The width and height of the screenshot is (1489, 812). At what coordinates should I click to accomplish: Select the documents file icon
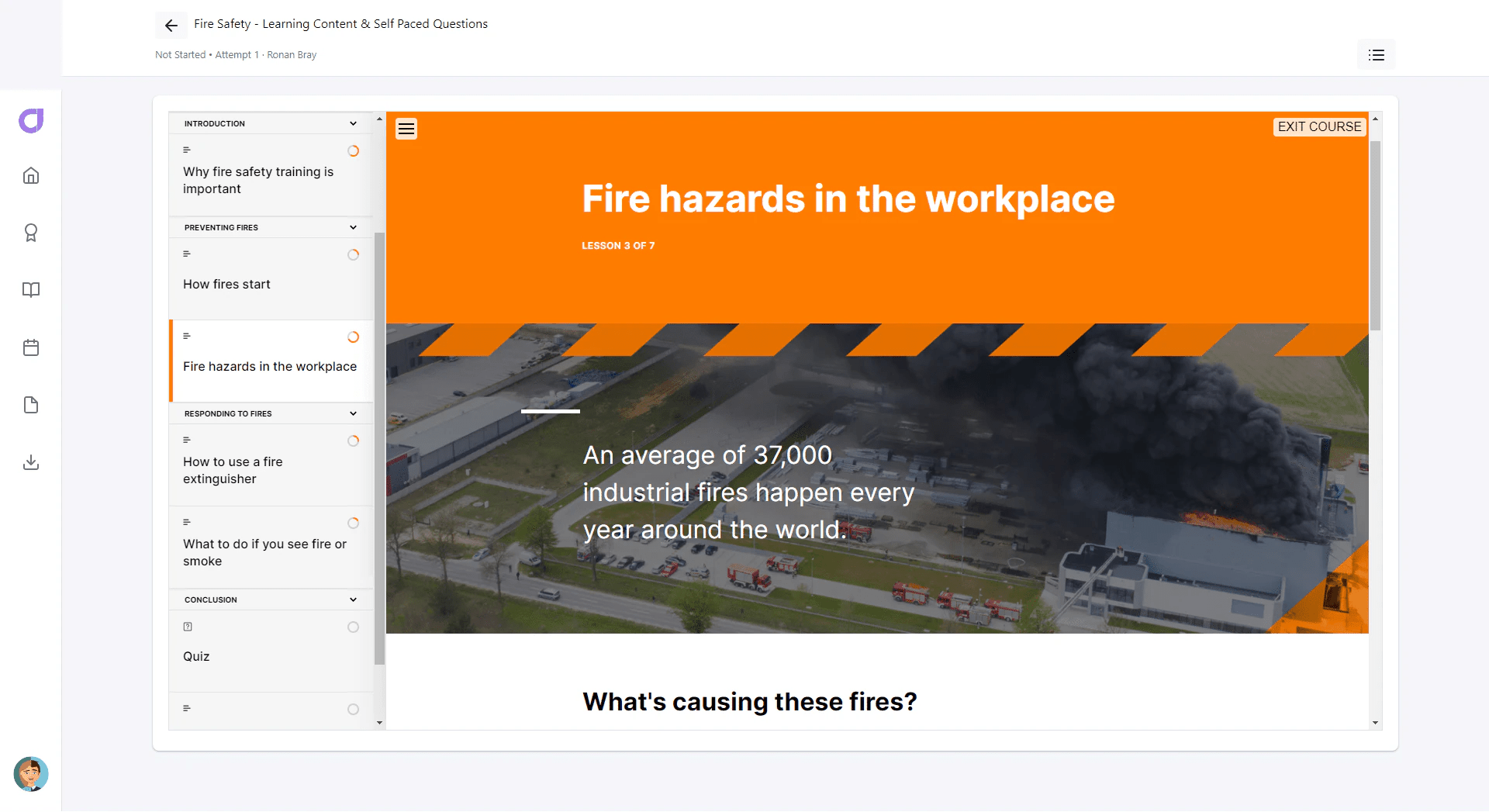coord(31,405)
